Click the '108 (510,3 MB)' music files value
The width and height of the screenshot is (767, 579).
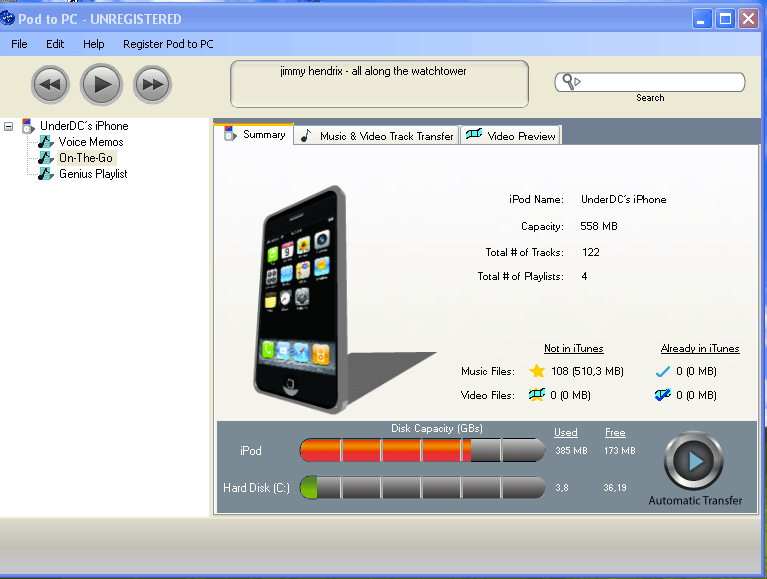coord(587,371)
